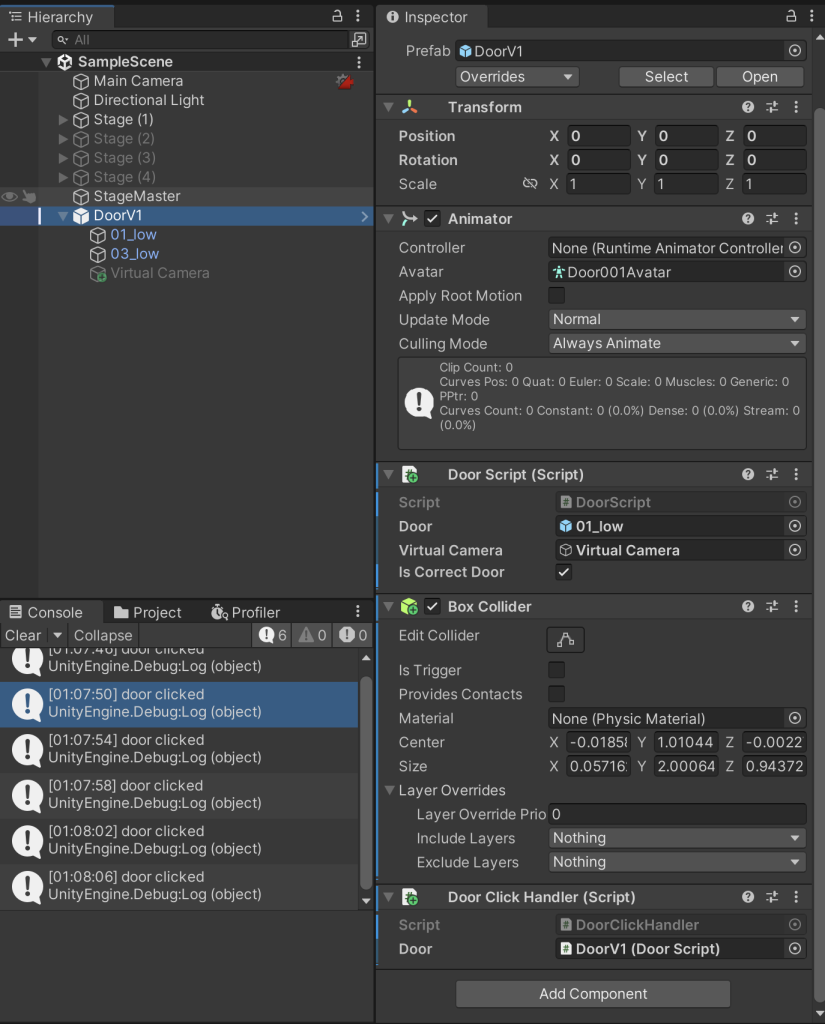Image resolution: width=825 pixels, height=1024 pixels.
Task: Open Box Collider preset icon
Action: pos(772,607)
